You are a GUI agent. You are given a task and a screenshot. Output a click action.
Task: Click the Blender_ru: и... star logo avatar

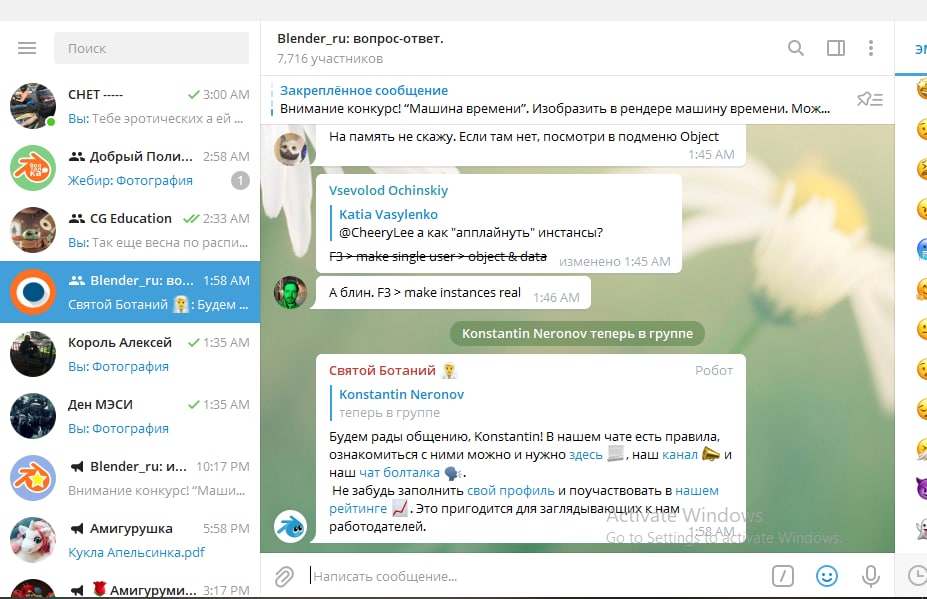click(33, 478)
